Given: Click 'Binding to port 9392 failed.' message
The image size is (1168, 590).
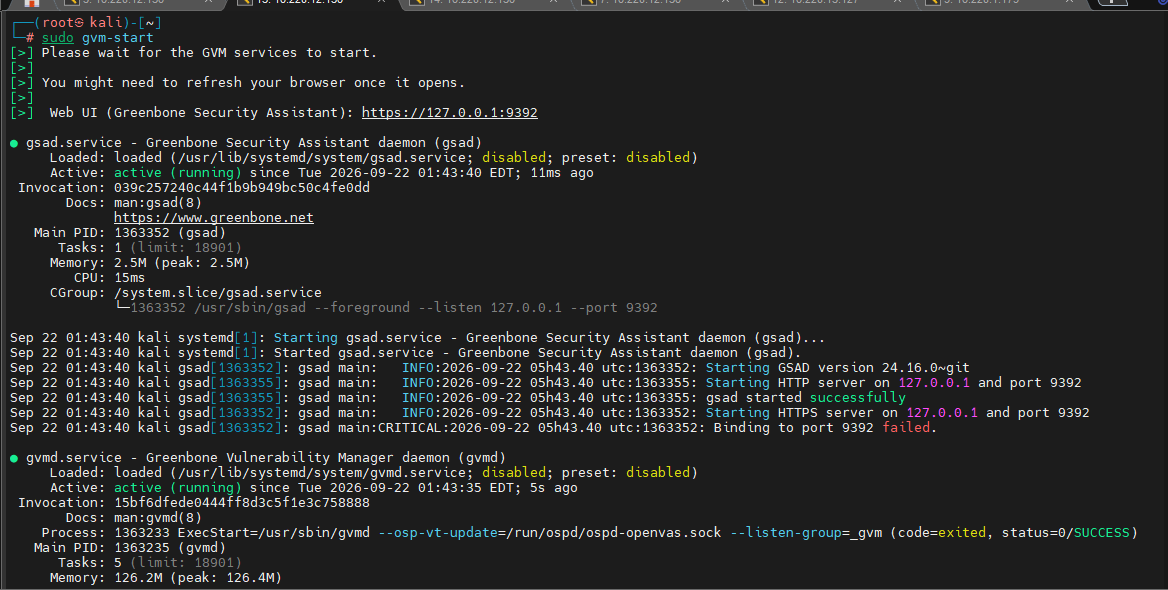Looking at the screenshot, I should pos(825,428).
